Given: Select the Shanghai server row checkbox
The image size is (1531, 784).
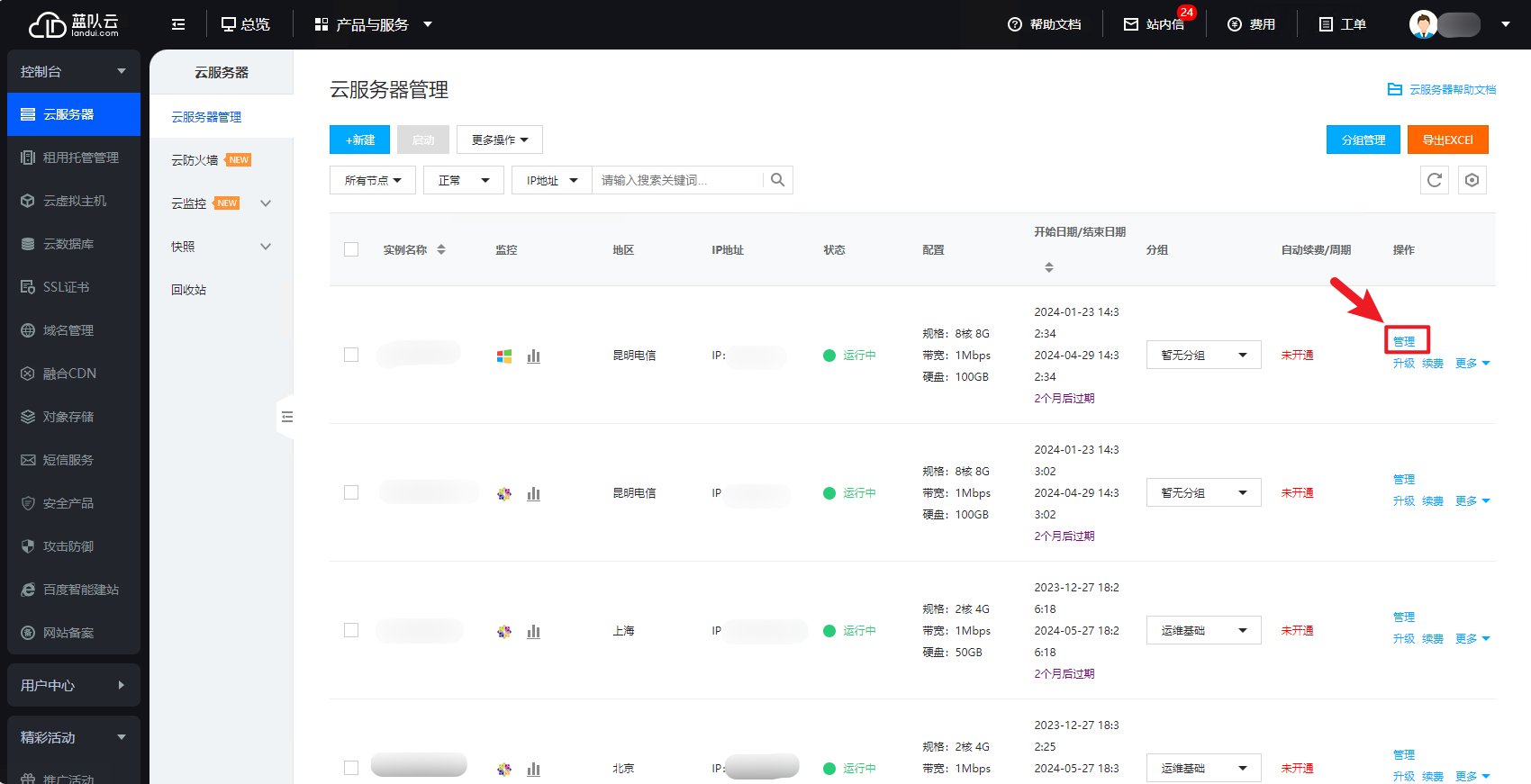Looking at the screenshot, I should pos(351,630).
